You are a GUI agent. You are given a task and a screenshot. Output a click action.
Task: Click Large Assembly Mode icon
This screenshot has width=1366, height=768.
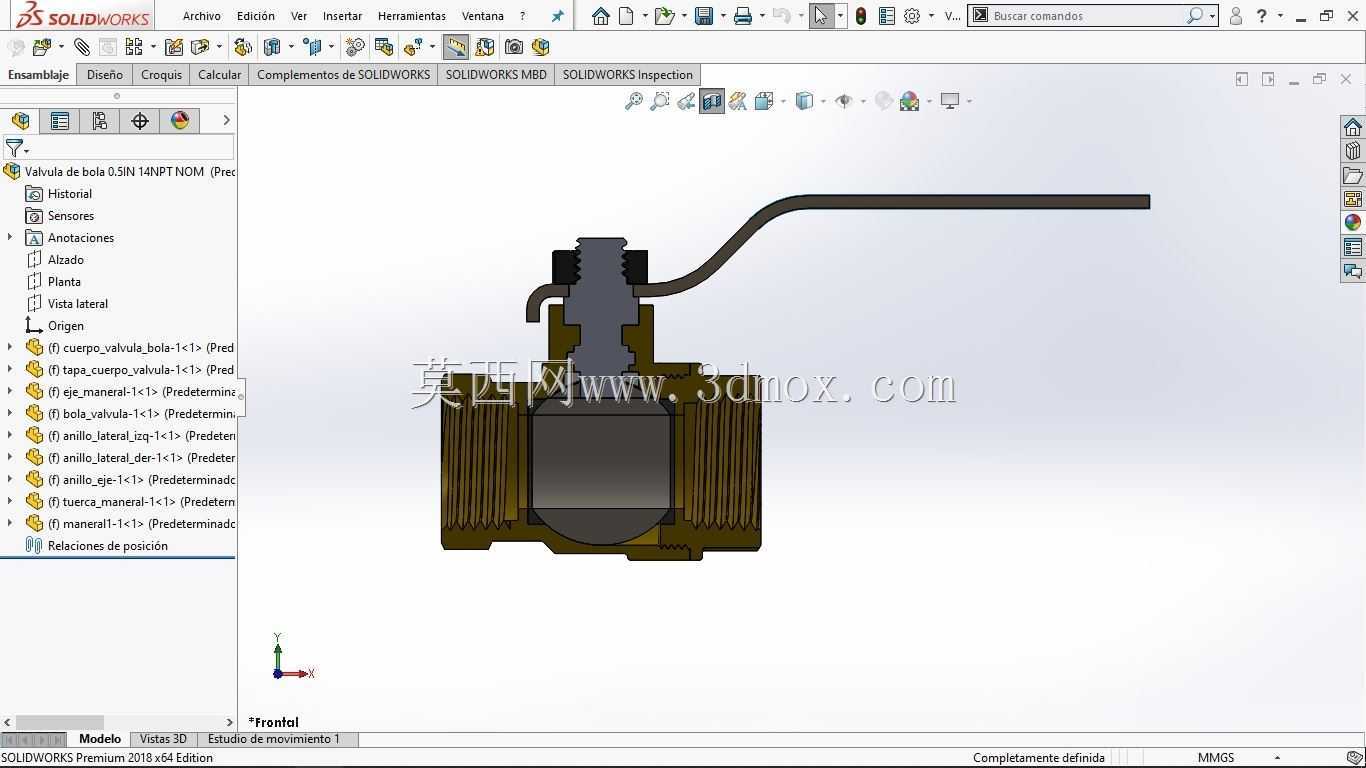tap(541, 47)
